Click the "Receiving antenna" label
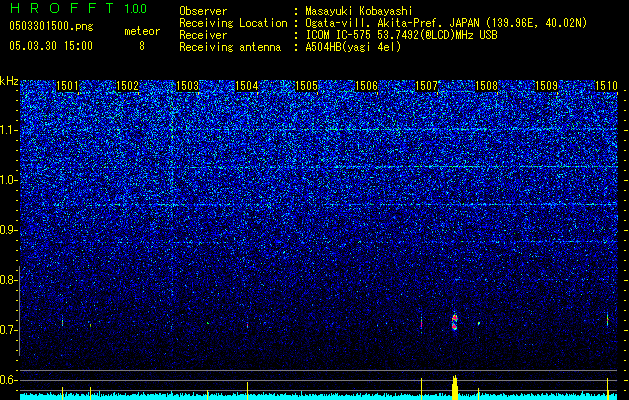The width and height of the screenshot is (629, 400). point(230,47)
